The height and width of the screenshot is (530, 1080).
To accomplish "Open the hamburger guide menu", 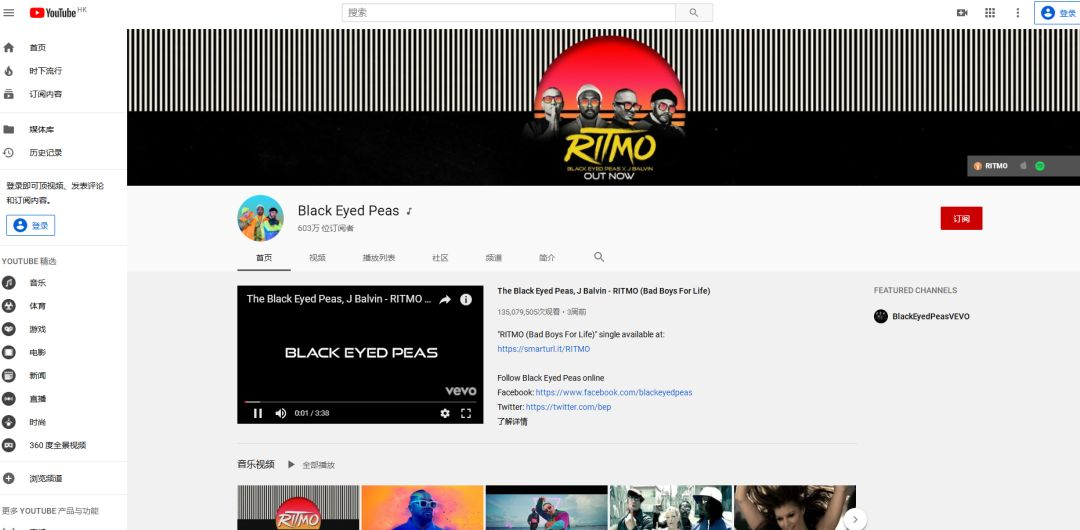I will pyautogui.click(x=9, y=12).
